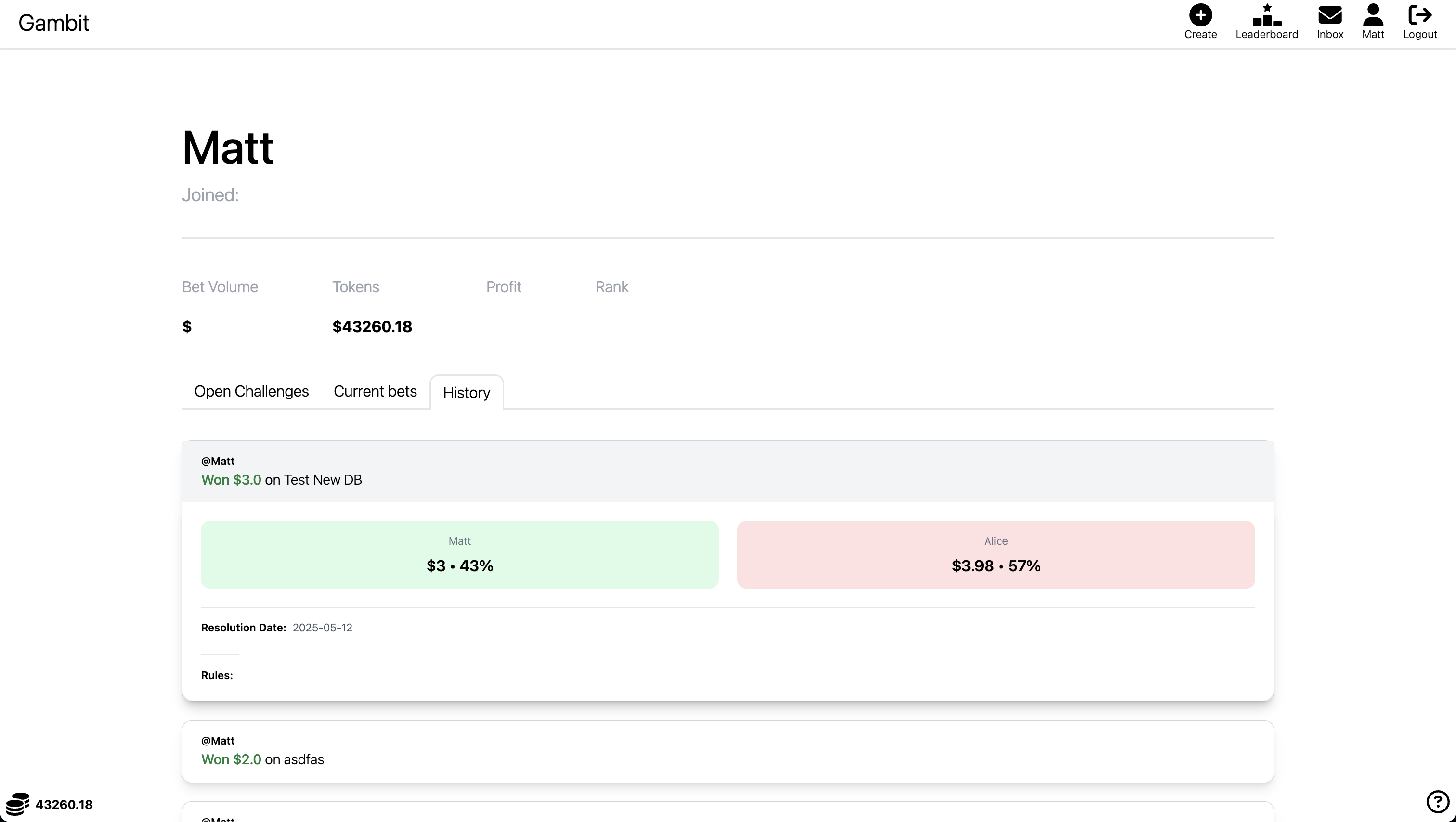Click the 43260.18 token balance at bottom
The width and height of the screenshot is (1456, 822).
[64, 804]
